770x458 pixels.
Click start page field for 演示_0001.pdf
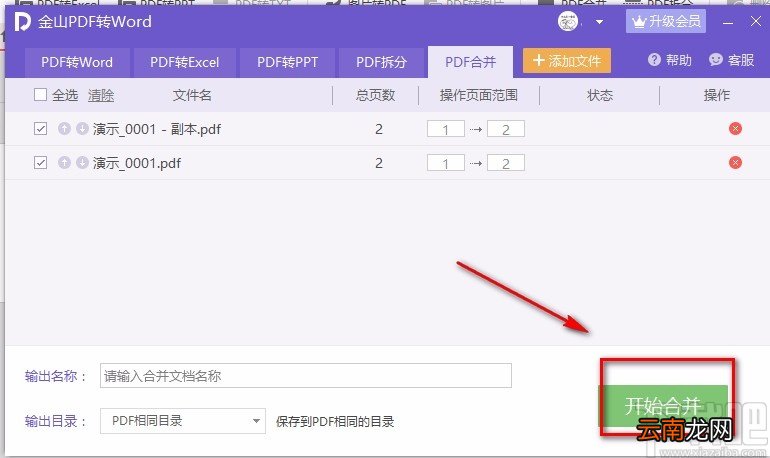click(x=446, y=163)
